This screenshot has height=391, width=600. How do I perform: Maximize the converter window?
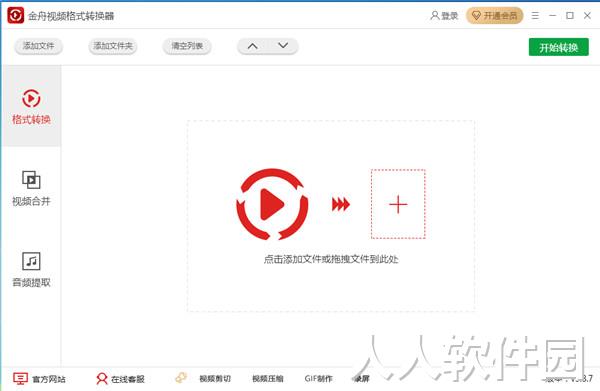pos(570,16)
